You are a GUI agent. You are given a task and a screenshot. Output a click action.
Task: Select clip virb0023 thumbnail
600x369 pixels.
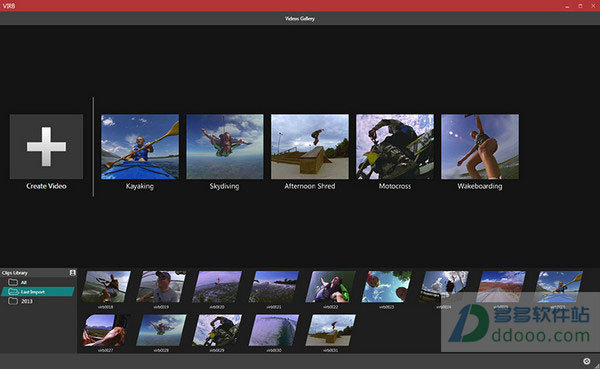tap(387, 287)
